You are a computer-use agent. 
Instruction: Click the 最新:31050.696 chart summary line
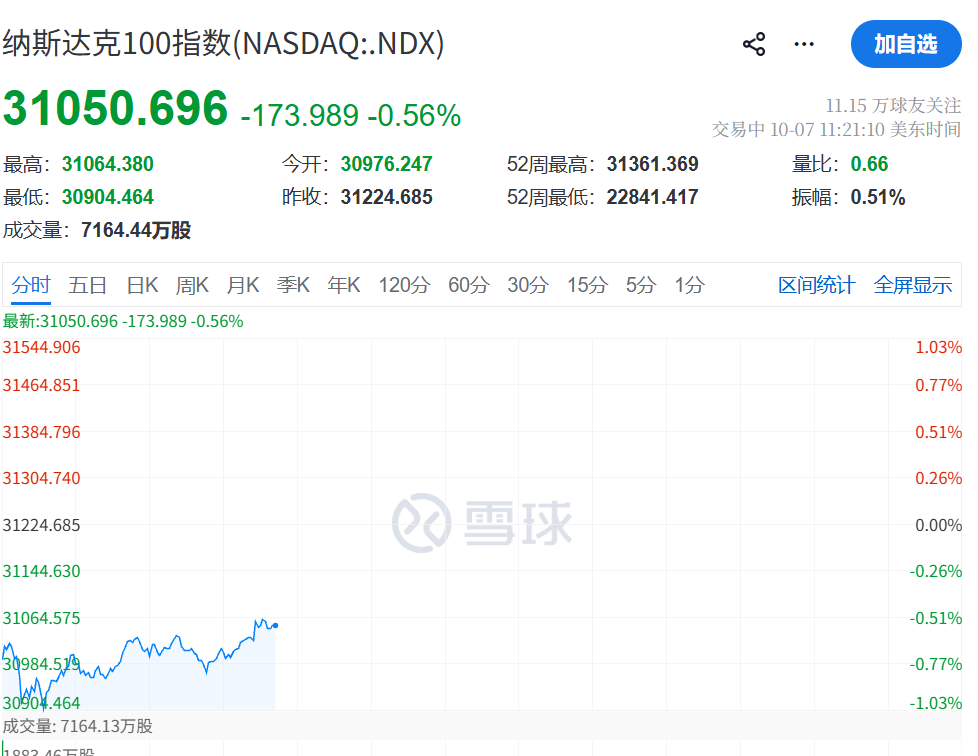point(123,321)
